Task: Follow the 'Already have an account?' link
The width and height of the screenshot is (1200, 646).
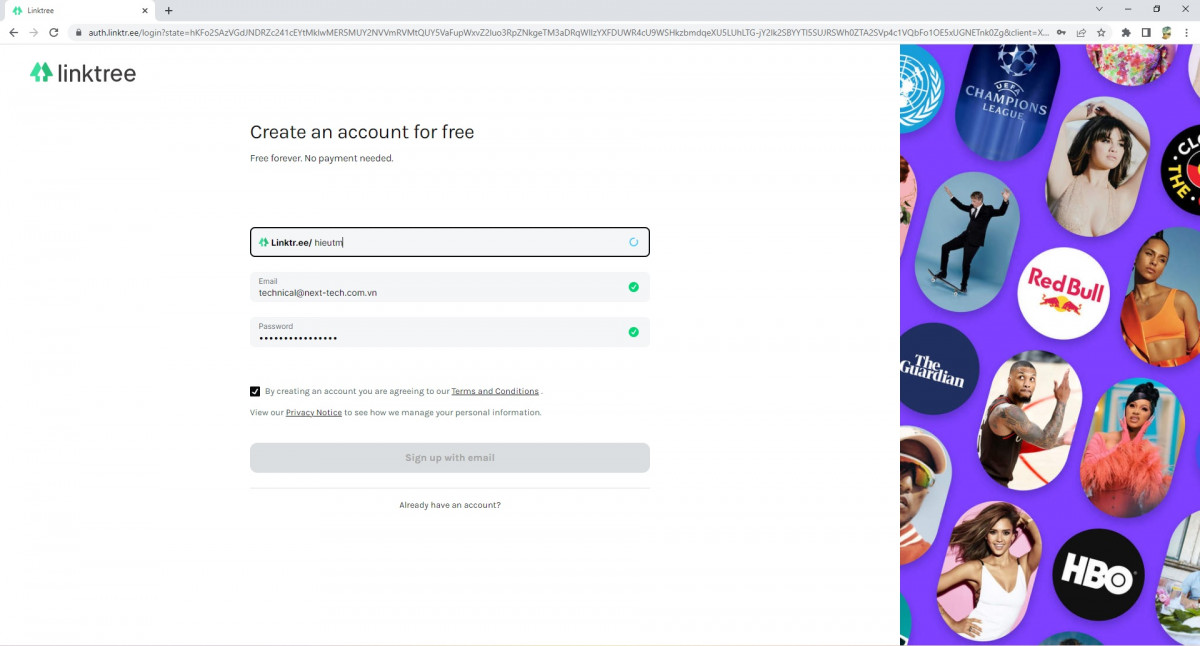Action: [x=450, y=505]
